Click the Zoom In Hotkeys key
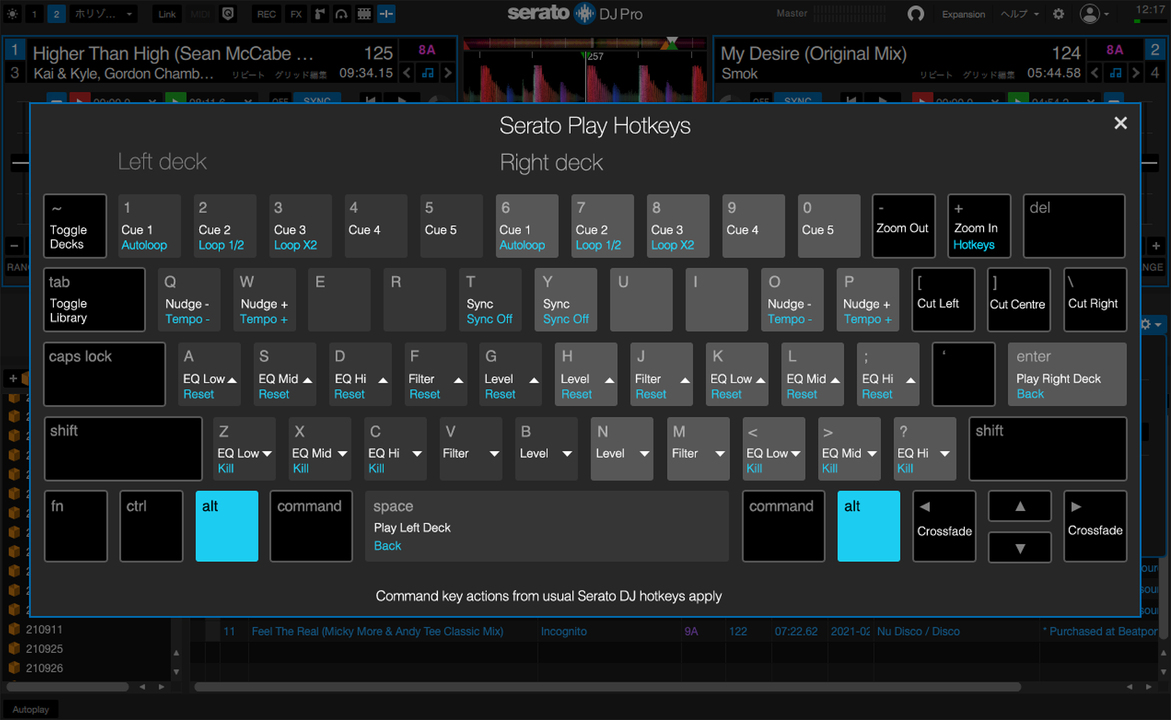 tap(979, 226)
